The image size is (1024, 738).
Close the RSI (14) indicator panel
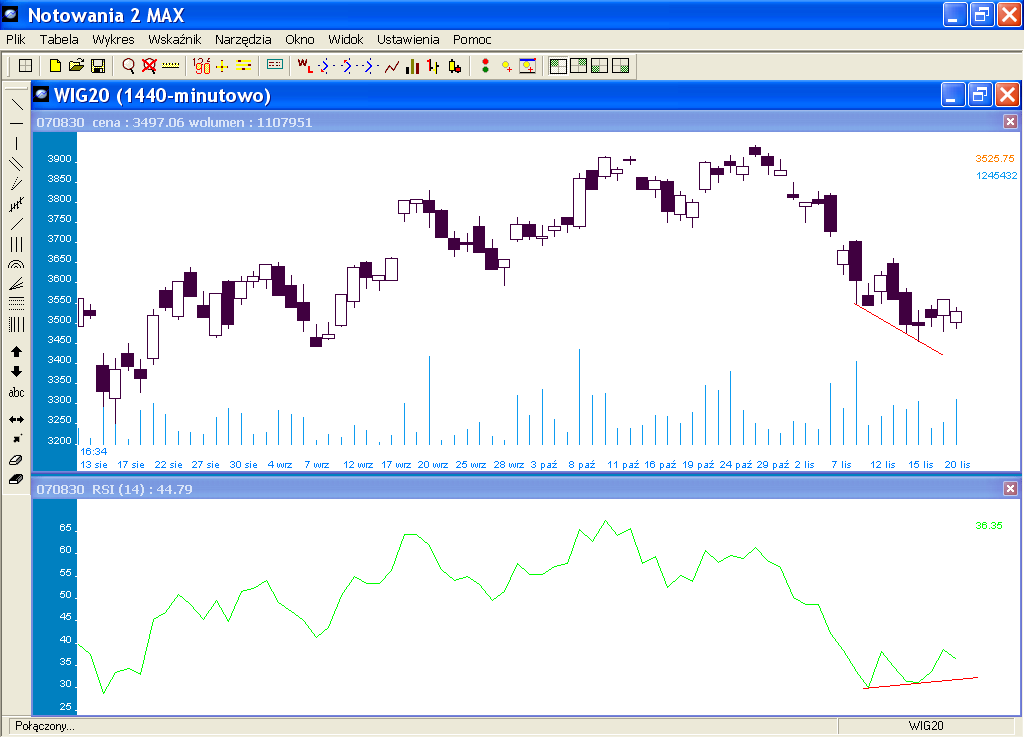pos(1010,489)
